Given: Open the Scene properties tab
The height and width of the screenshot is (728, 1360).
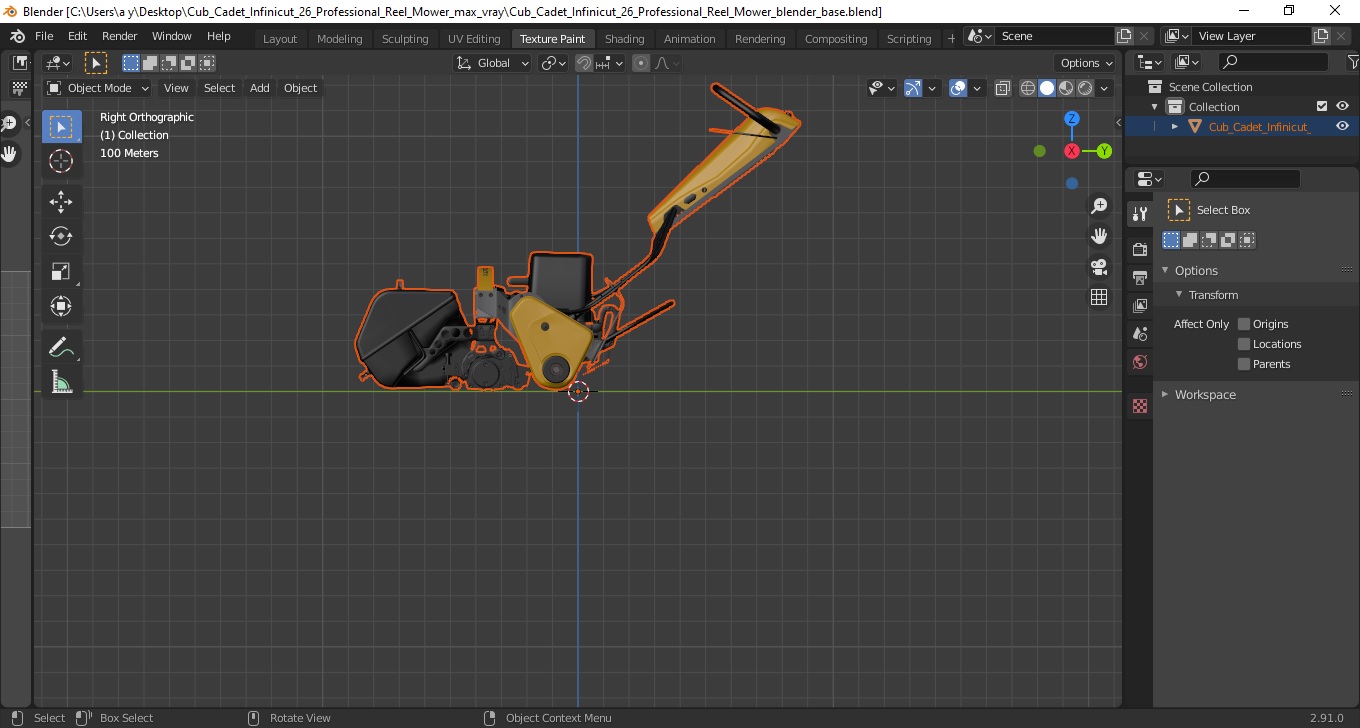Looking at the screenshot, I should pos(1139,333).
